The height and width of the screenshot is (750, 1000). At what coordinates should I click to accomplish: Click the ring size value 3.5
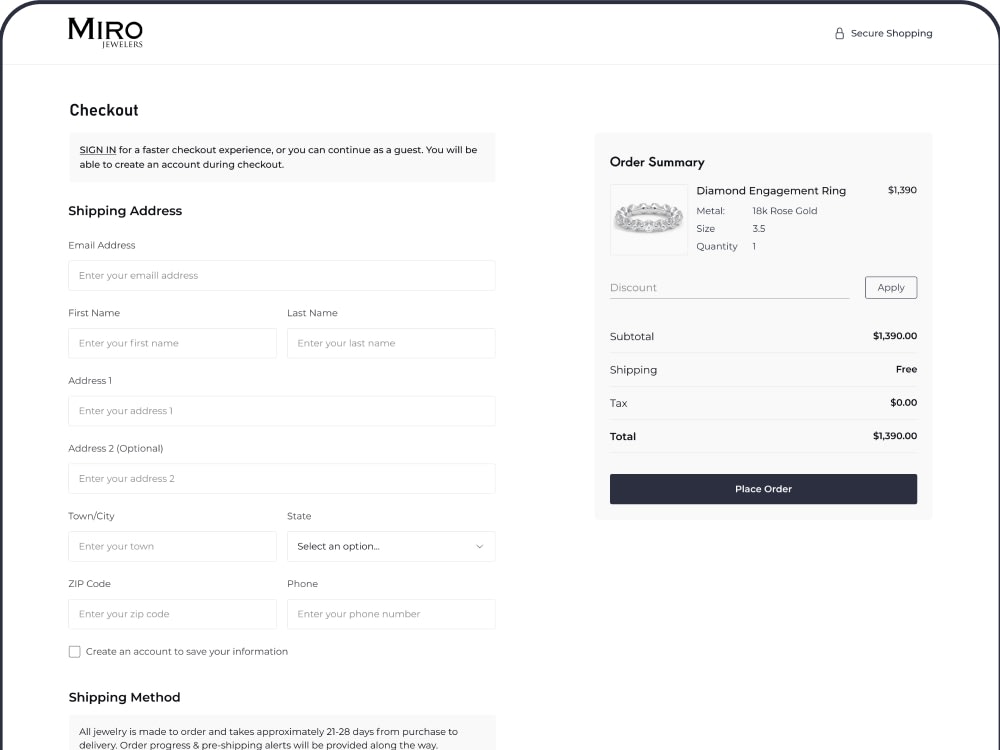(x=758, y=228)
